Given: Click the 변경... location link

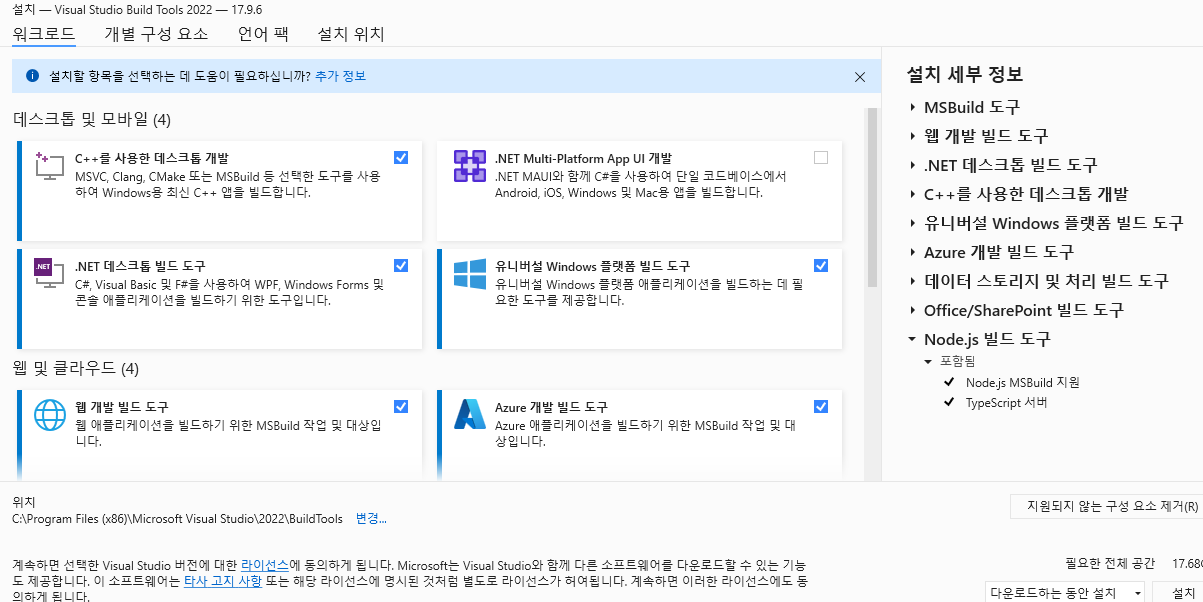Looking at the screenshot, I should point(371,519).
